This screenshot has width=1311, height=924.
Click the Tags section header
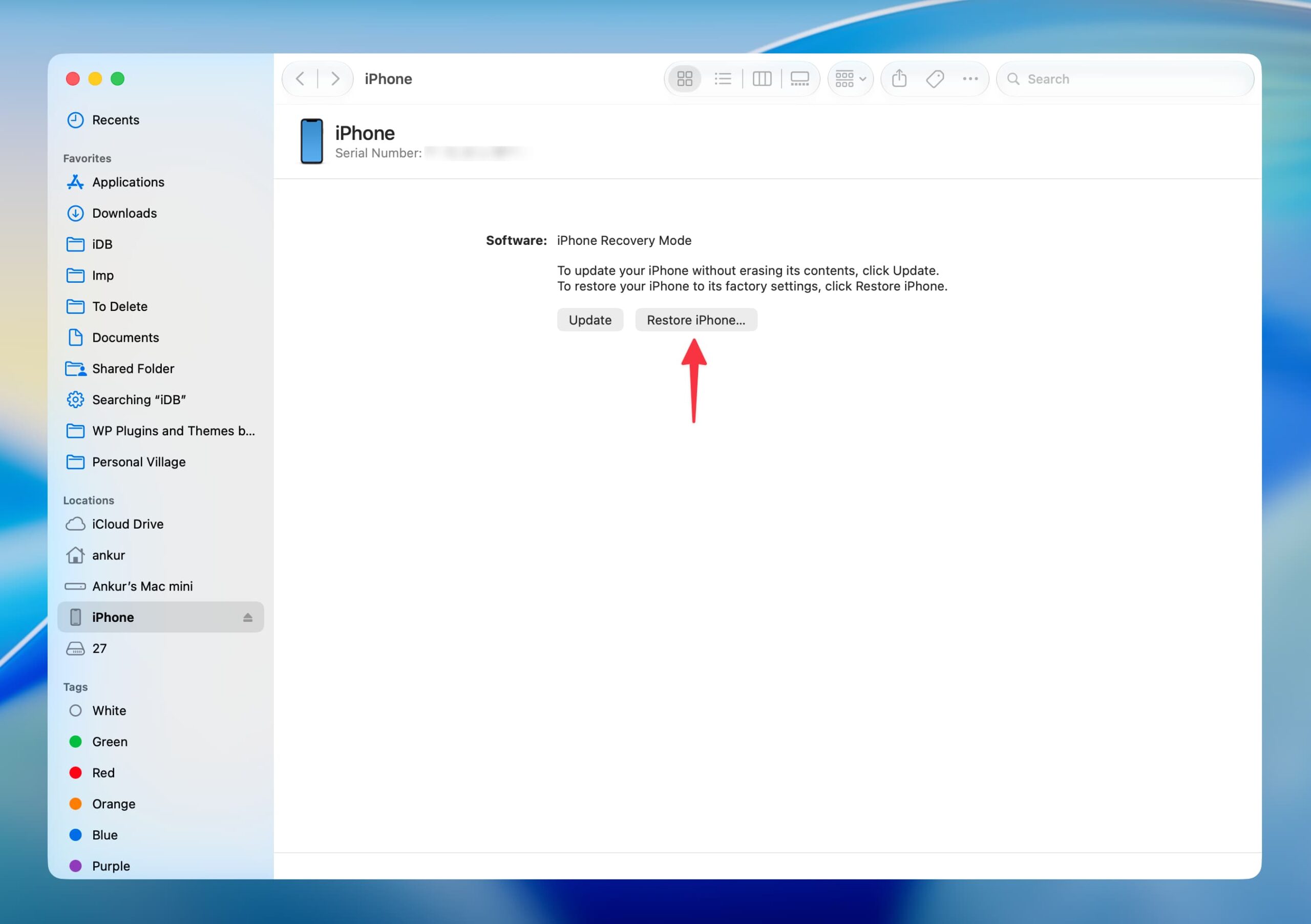tap(75, 687)
